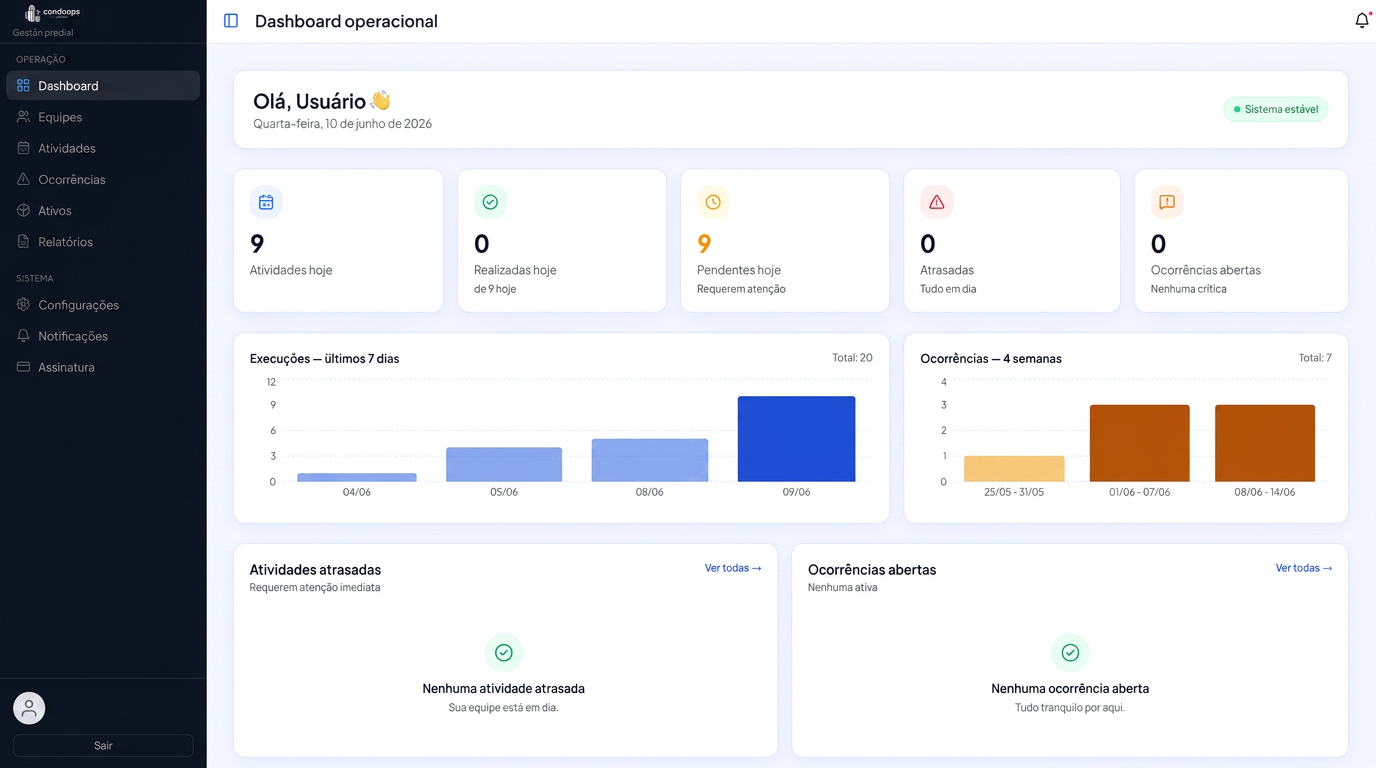The height and width of the screenshot is (768, 1376).
Task: Click the Atividades calendar icon in sidebar
Action: 23,148
